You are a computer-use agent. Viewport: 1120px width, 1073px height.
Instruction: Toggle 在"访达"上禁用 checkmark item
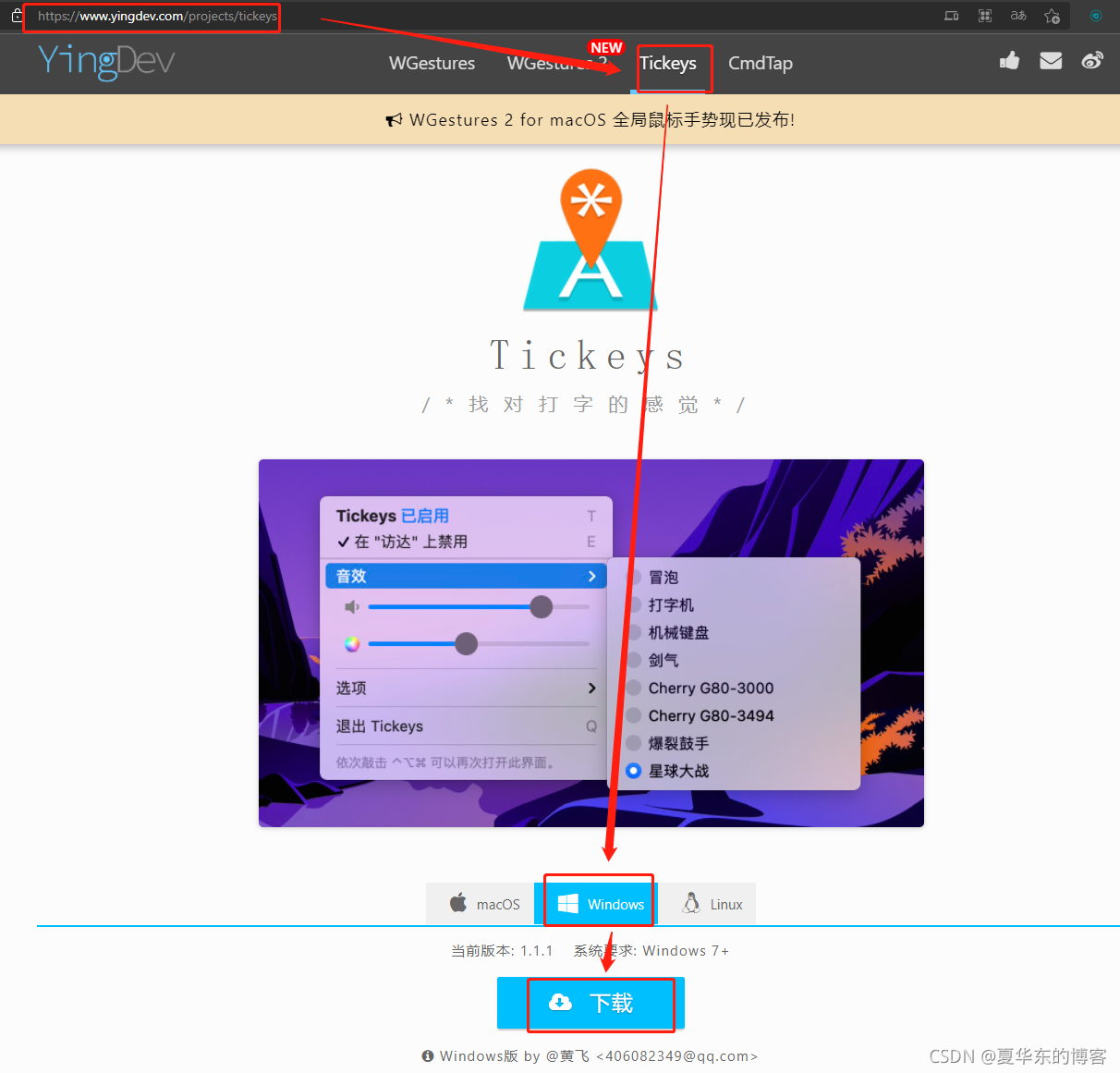tap(402, 542)
